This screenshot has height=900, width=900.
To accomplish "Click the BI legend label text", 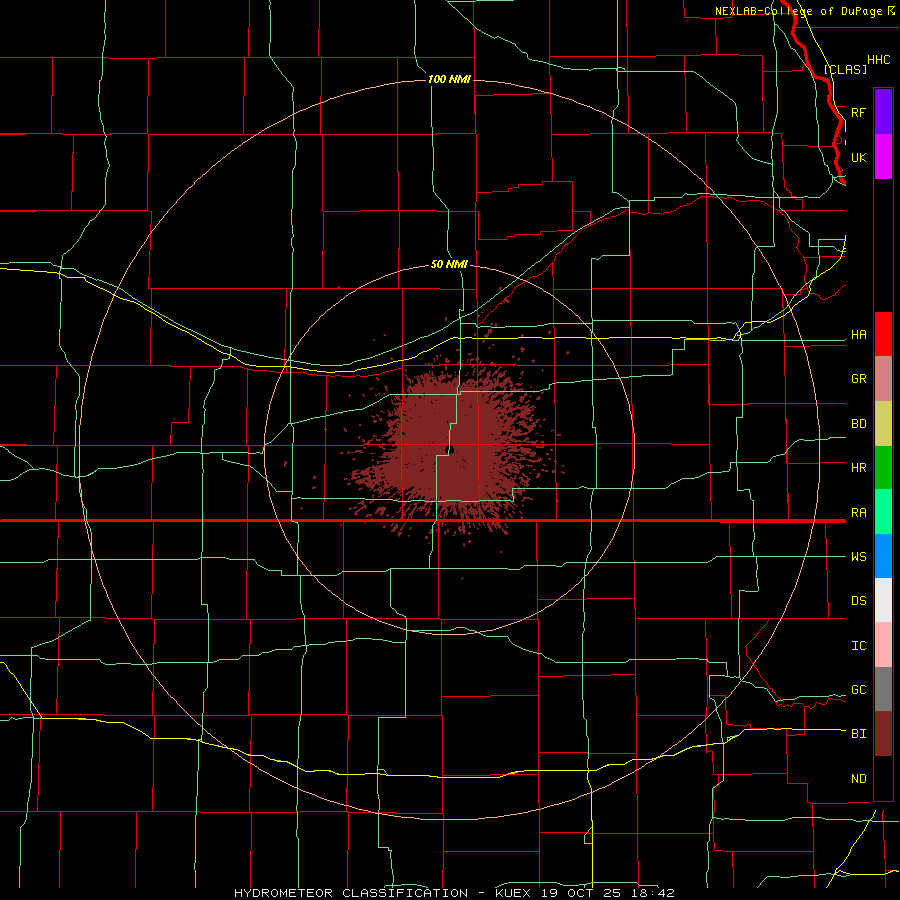I will [x=858, y=734].
